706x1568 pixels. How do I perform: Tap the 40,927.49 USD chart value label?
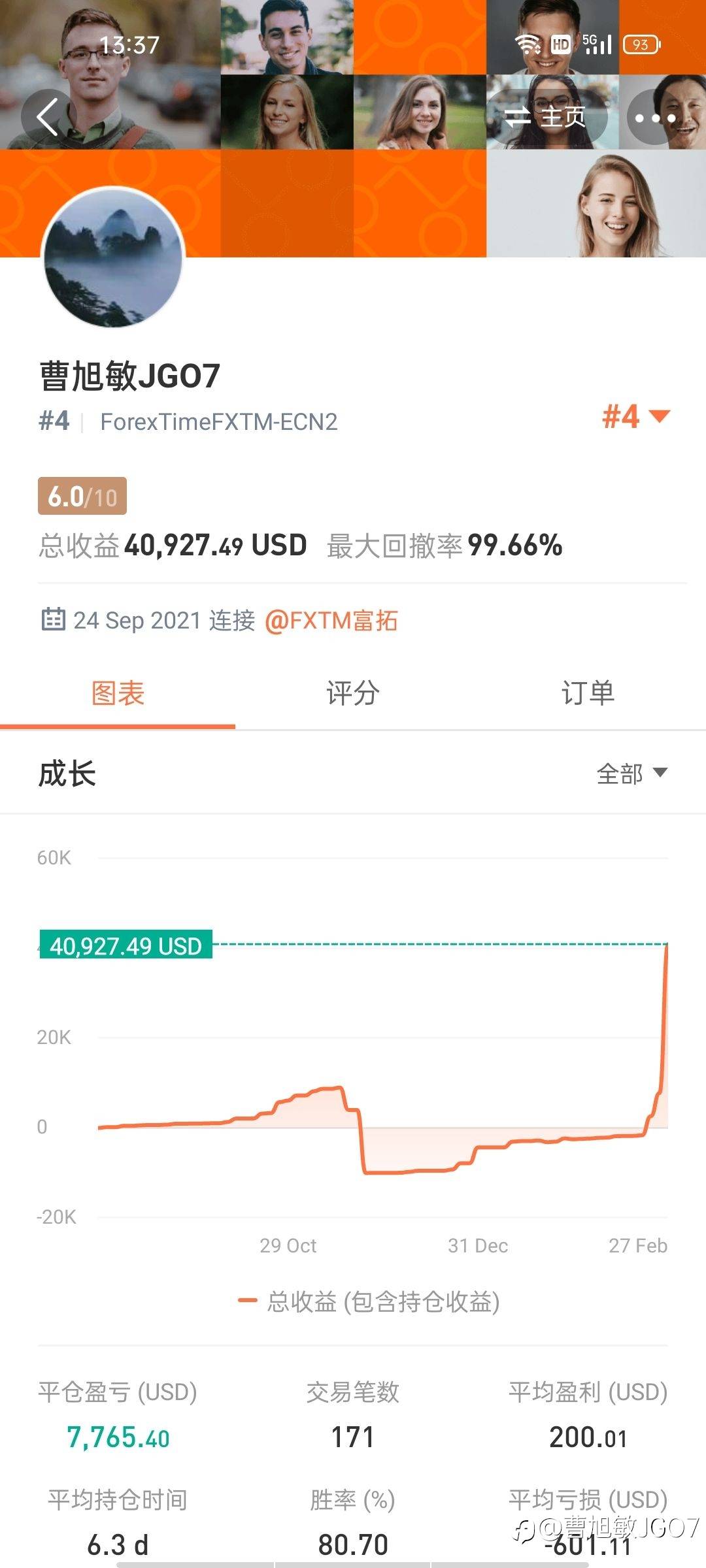point(126,945)
